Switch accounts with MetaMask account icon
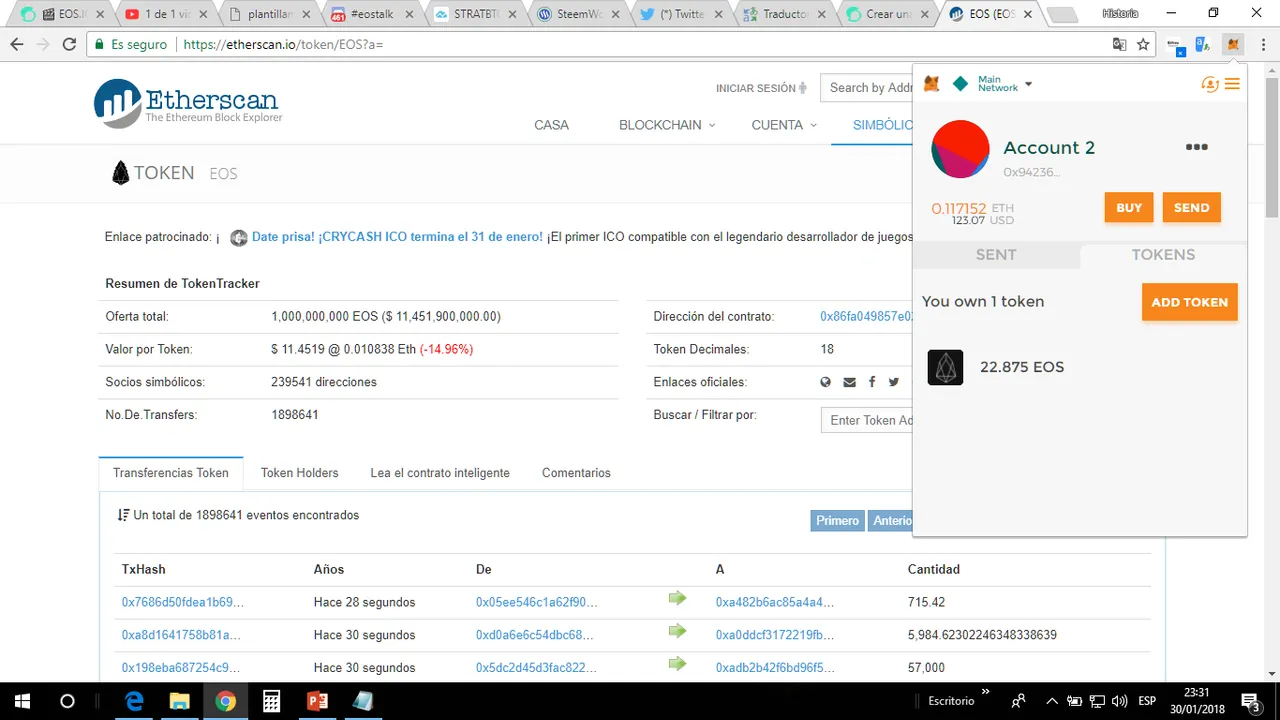This screenshot has width=1280, height=720. [x=1210, y=85]
